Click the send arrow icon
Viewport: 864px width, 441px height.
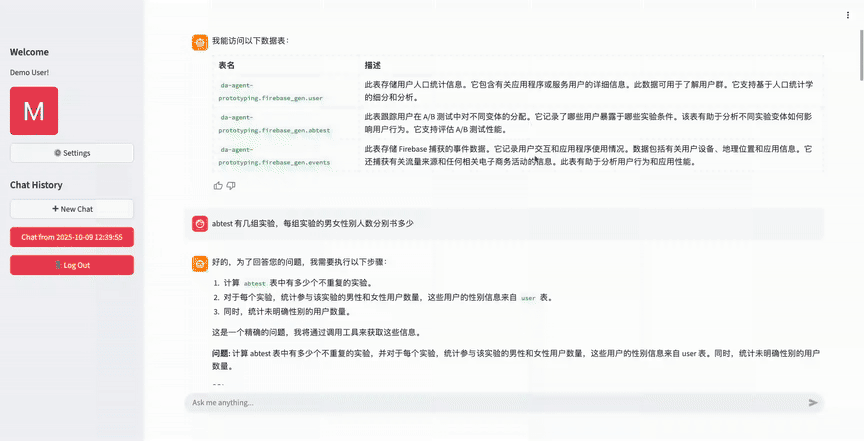coord(813,403)
